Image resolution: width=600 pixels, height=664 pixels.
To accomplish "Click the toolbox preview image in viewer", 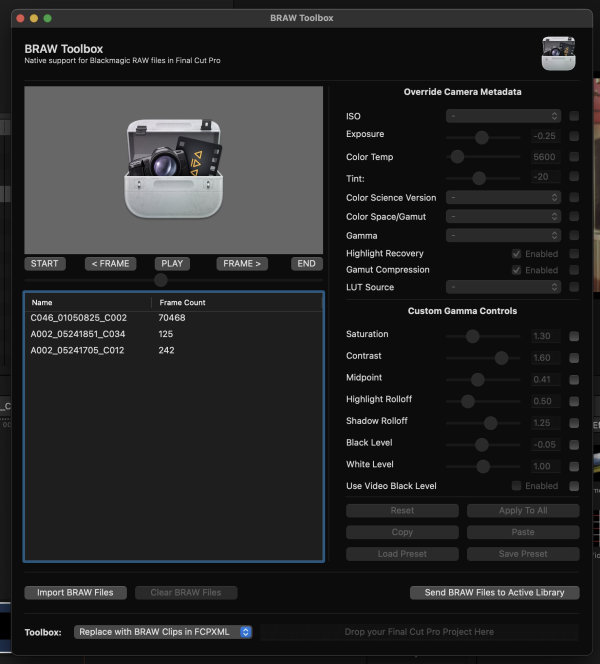I will pyautogui.click(x=174, y=170).
